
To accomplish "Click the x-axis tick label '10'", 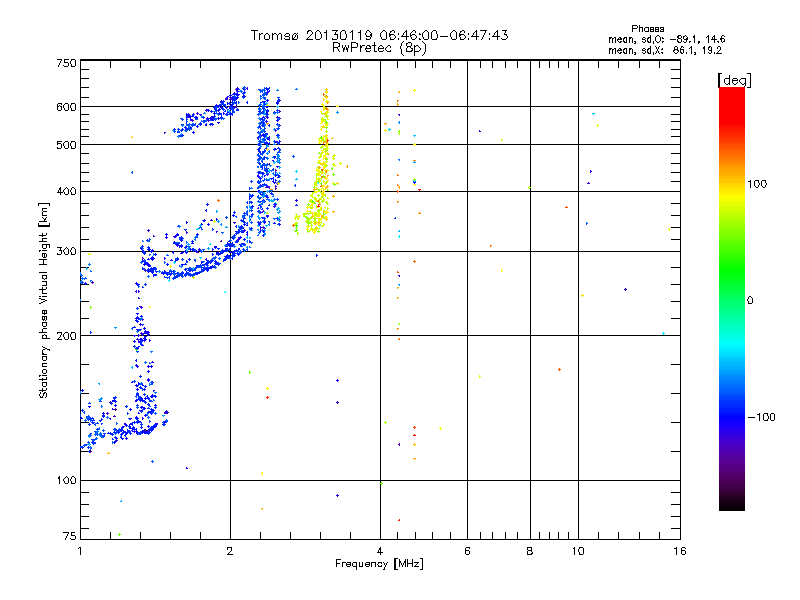I will (578, 551).
